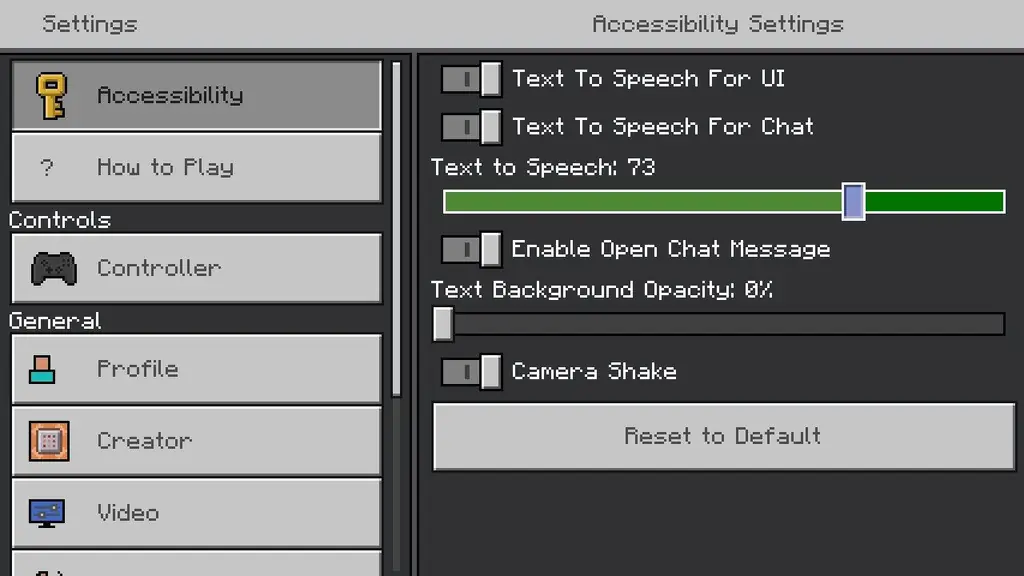1024x576 pixels.
Task: Click the gamepad Controller icon
Action: point(54,268)
